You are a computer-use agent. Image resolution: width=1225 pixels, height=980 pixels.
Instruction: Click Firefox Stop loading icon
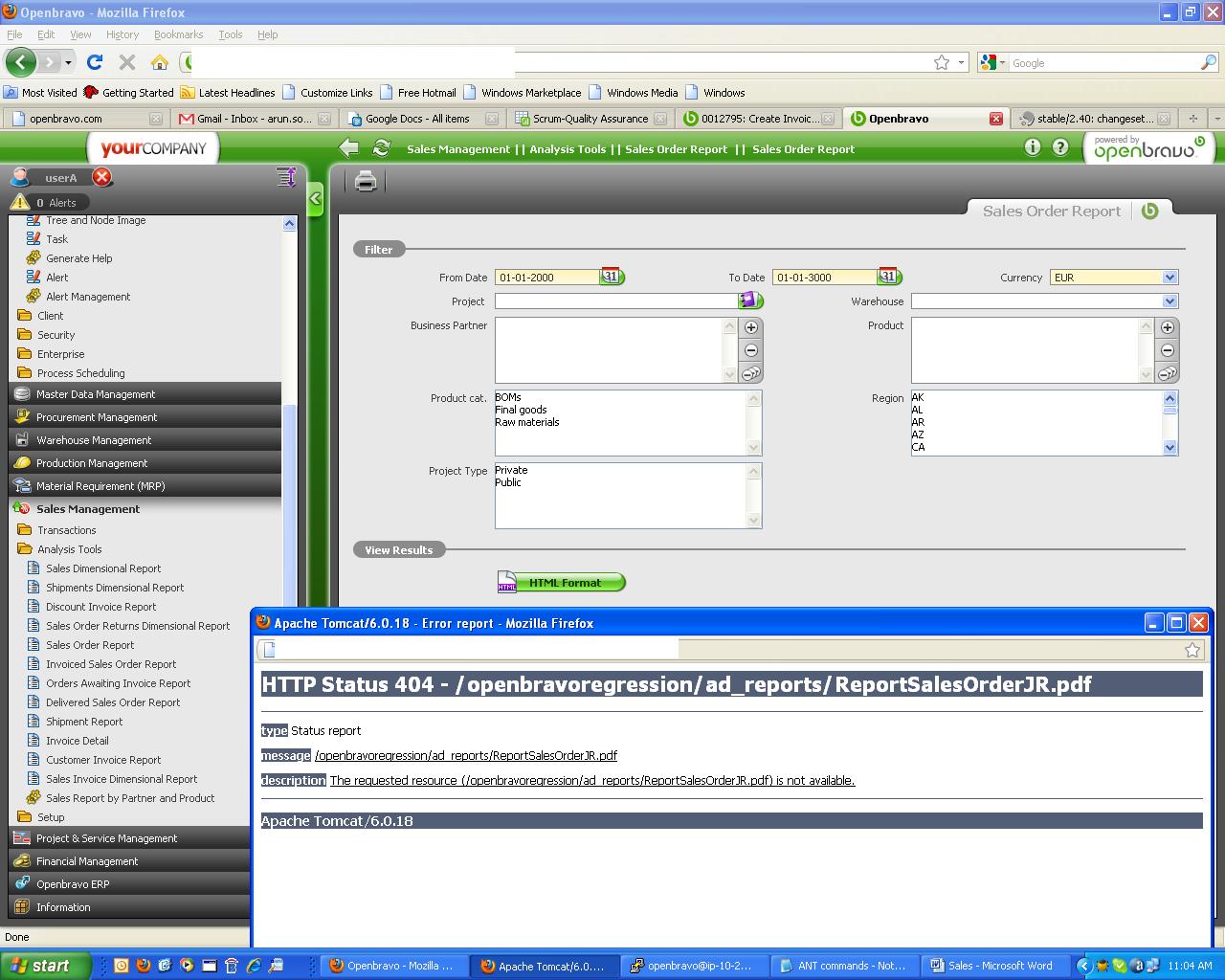(x=126, y=62)
